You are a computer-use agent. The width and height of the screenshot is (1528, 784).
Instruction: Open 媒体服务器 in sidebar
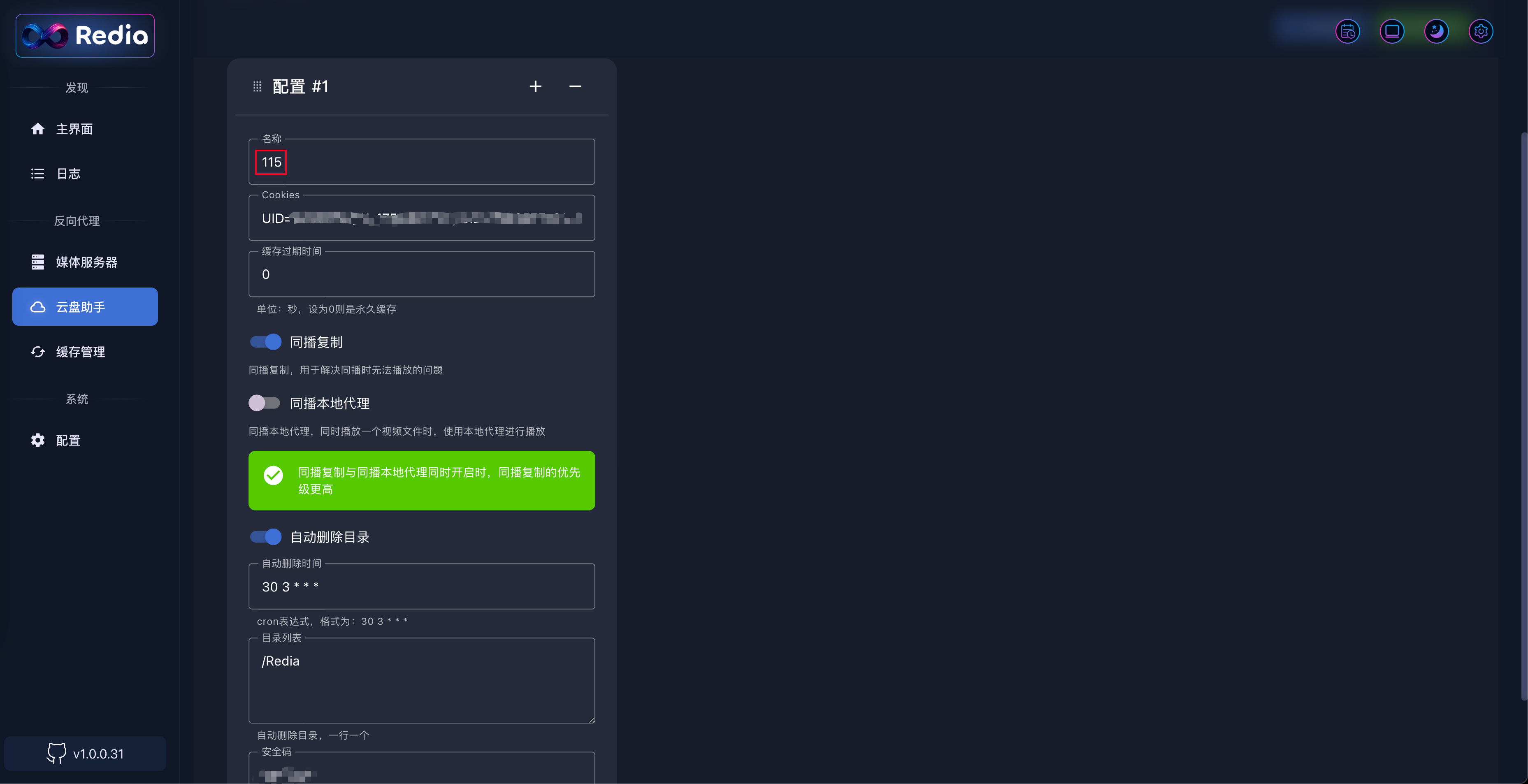[x=86, y=262]
